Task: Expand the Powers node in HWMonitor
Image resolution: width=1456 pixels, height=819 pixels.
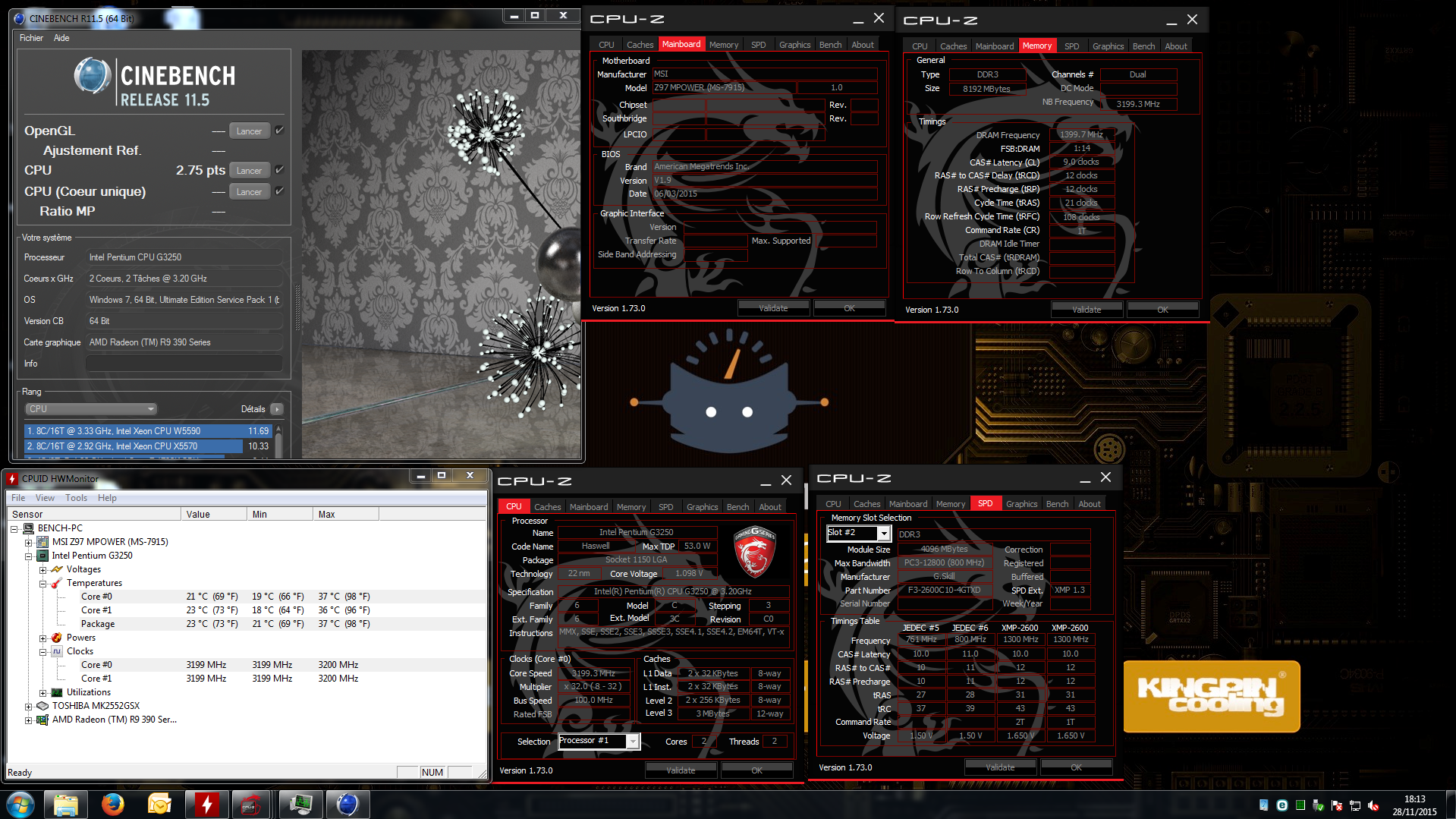Action: 43,638
